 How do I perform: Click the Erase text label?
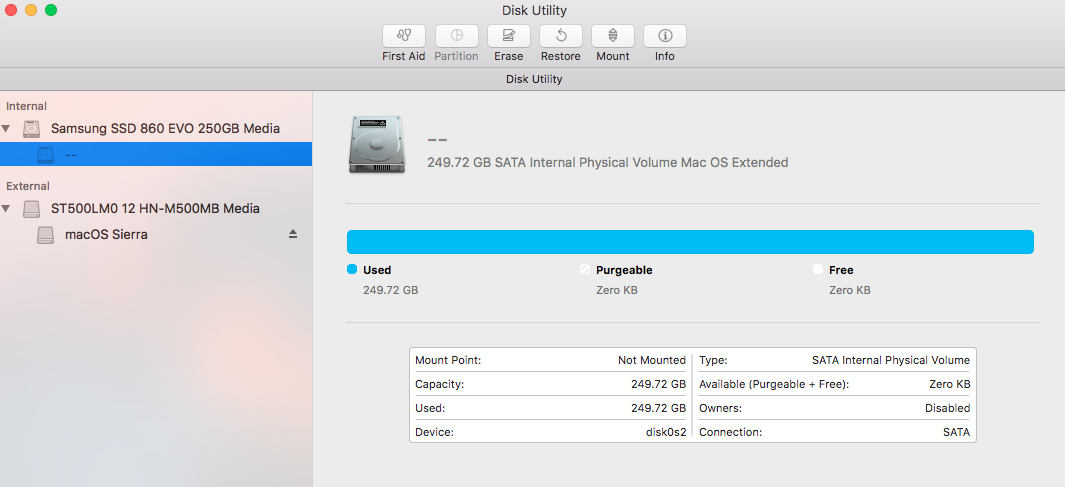coord(508,56)
